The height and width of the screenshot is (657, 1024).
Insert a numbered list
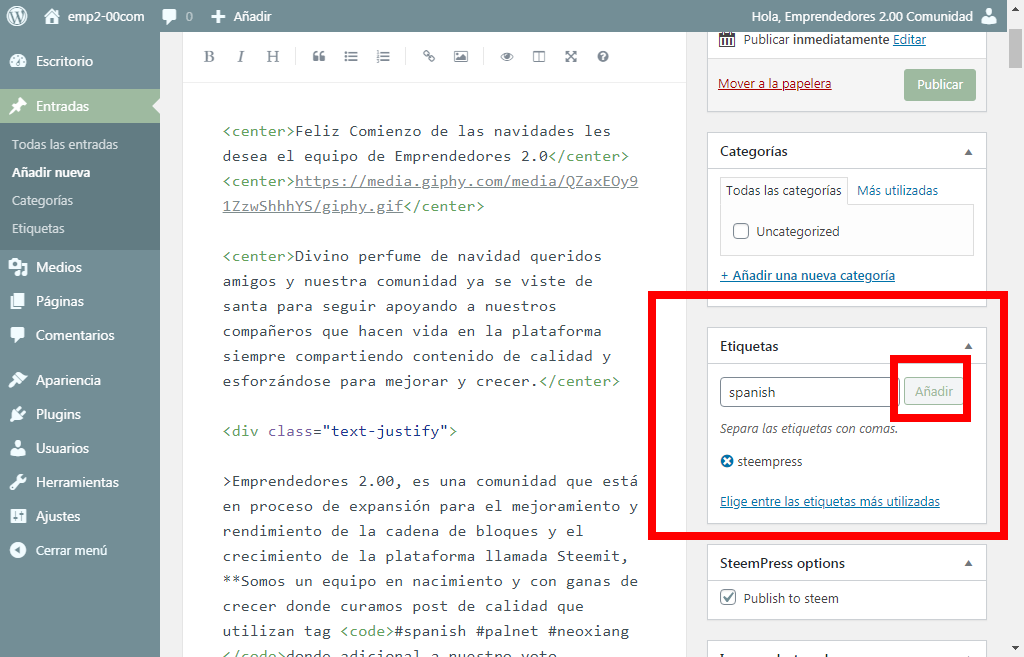[x=383, y=57]
